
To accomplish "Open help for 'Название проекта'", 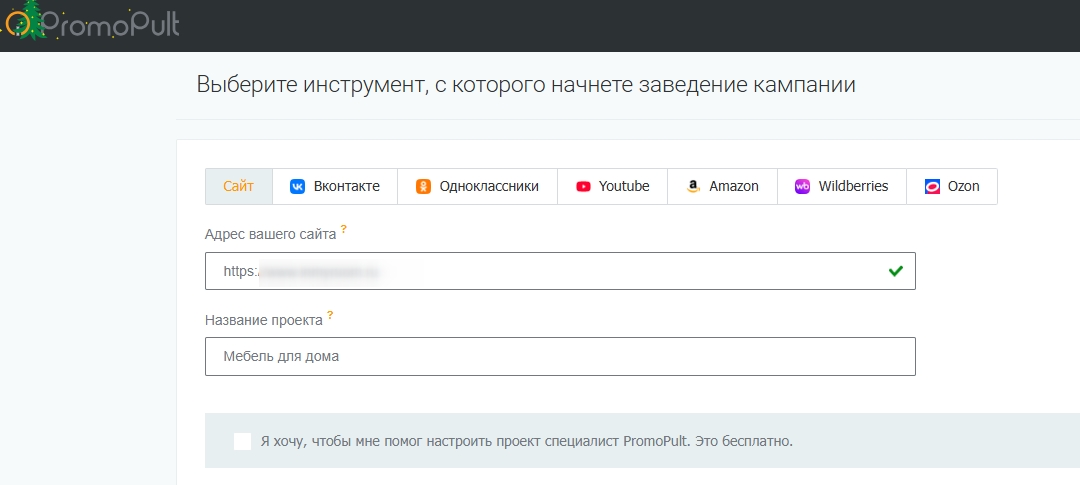I will 330,315.
